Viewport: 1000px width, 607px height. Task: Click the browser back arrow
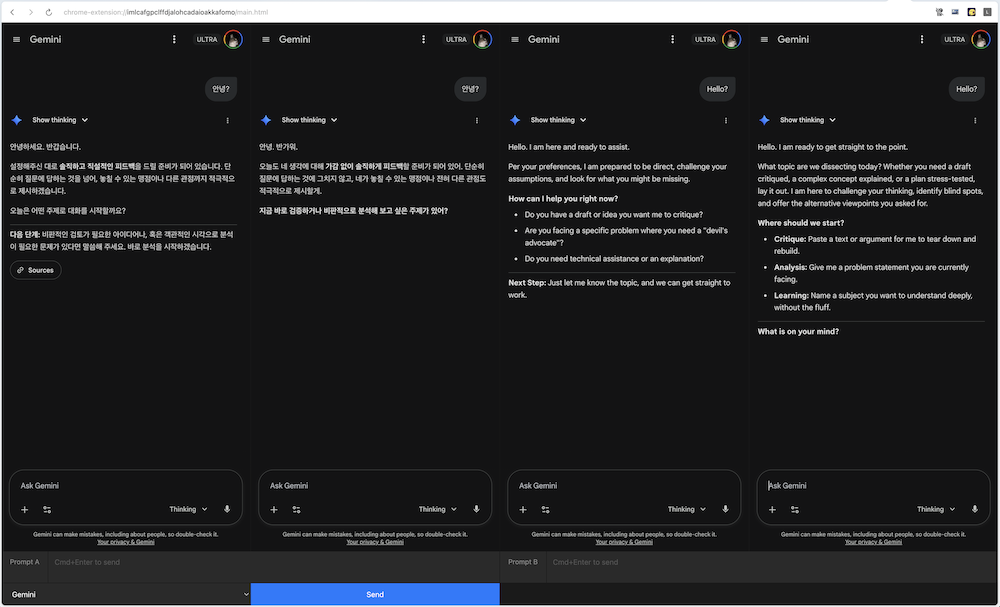click(12, 11)
